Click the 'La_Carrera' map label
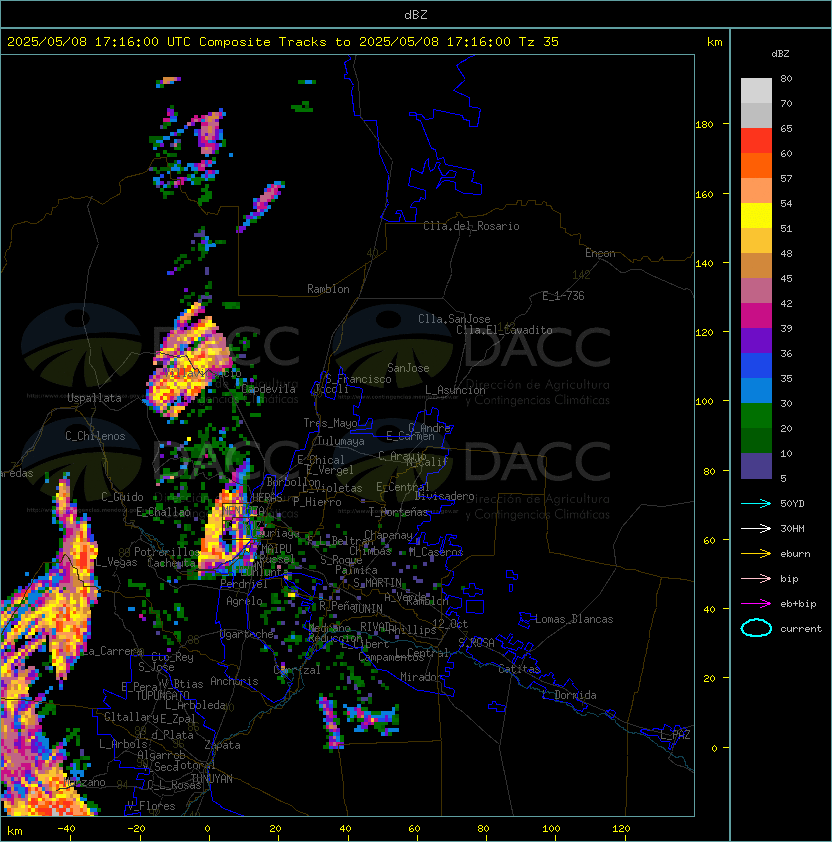Viewport: 832px width, 842px height. click(x=112, y=651)
